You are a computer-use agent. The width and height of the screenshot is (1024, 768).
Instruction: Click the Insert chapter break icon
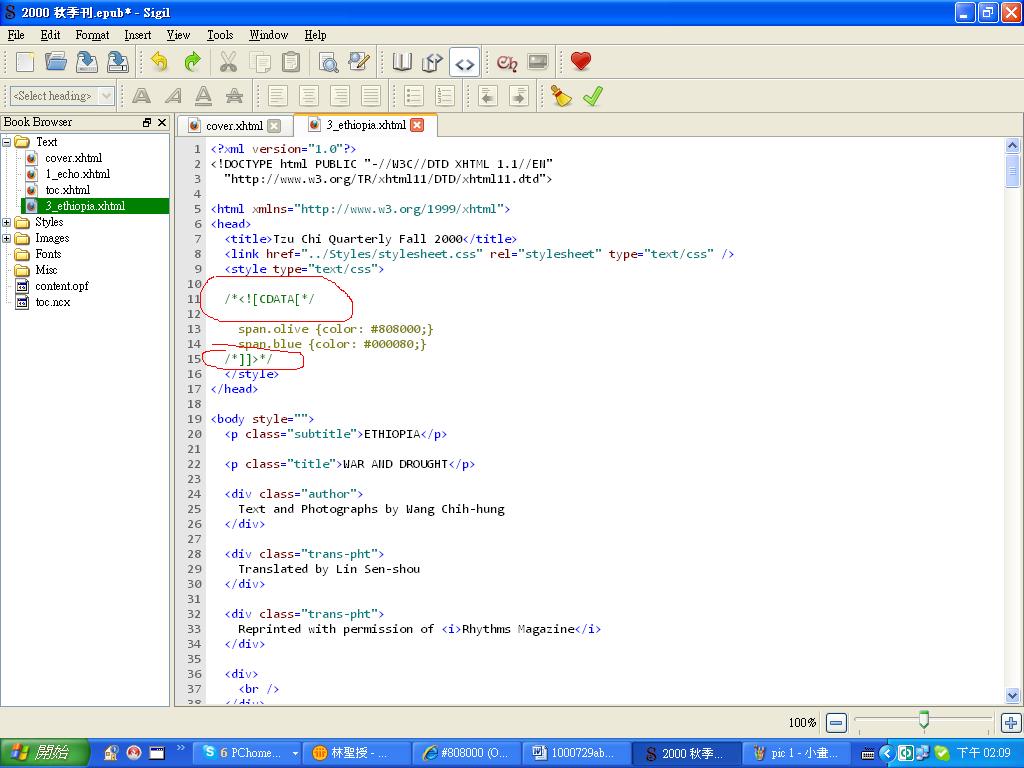click(507, 62)
